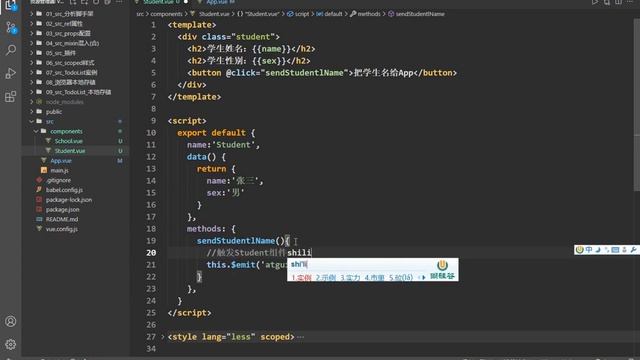Screen dimensions: 640x360
Task: Toggle Chinese input mode on IME toolbar
Action: click(x=589, y=250)
